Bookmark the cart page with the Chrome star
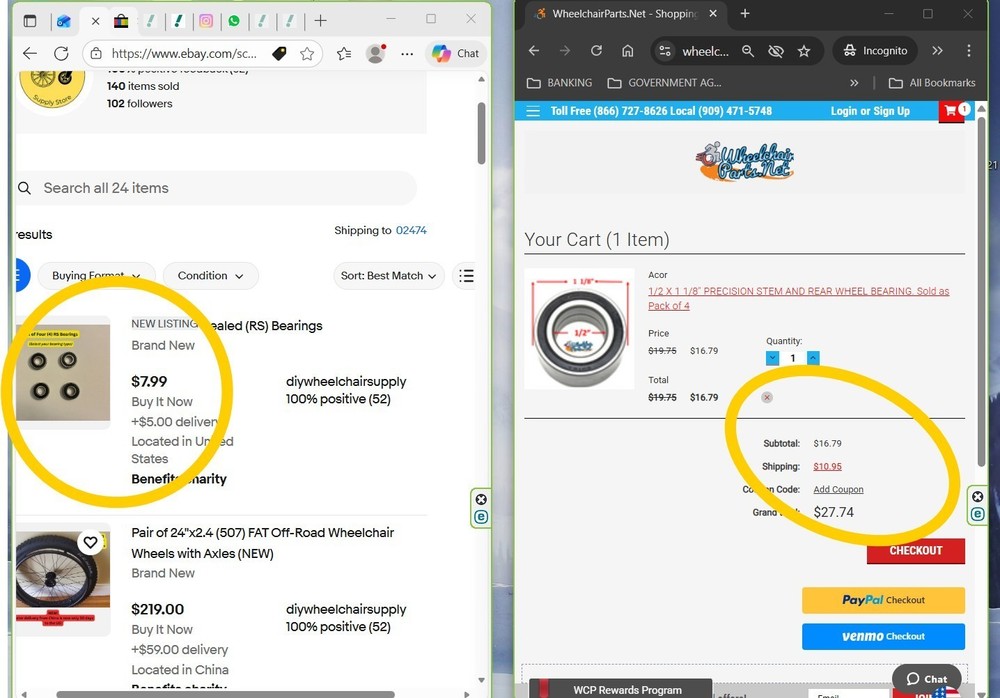This screenshot has height=698, width=1000. click(804, 51)
